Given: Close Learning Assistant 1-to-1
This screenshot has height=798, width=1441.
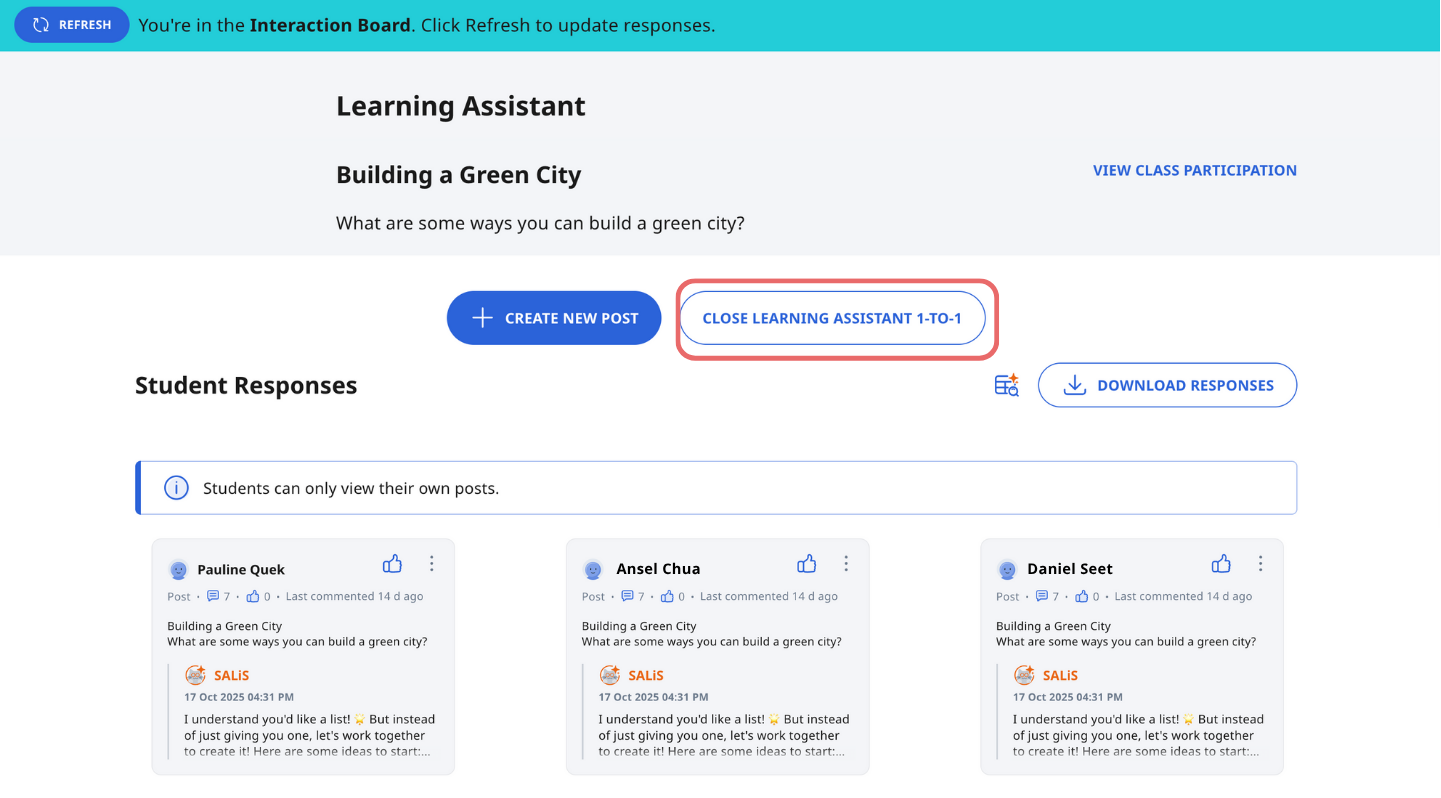Looking at the screenshot, I should point(833,318).
